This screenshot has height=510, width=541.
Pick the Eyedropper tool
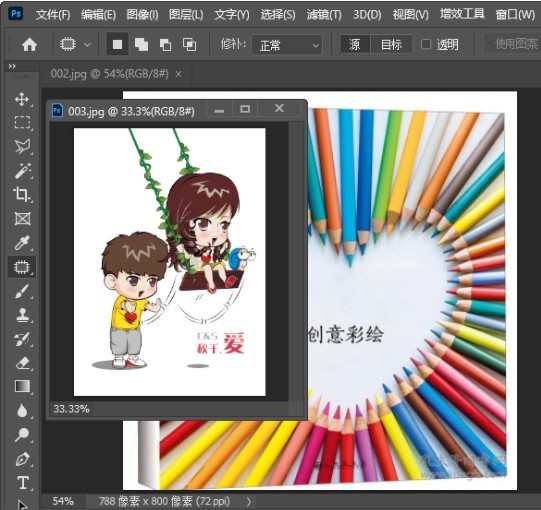click(22, 243)
